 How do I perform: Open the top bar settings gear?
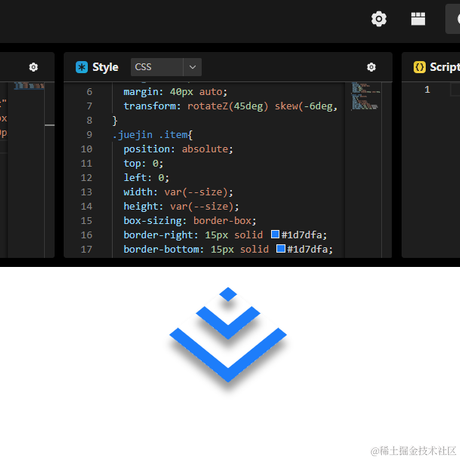379,19
